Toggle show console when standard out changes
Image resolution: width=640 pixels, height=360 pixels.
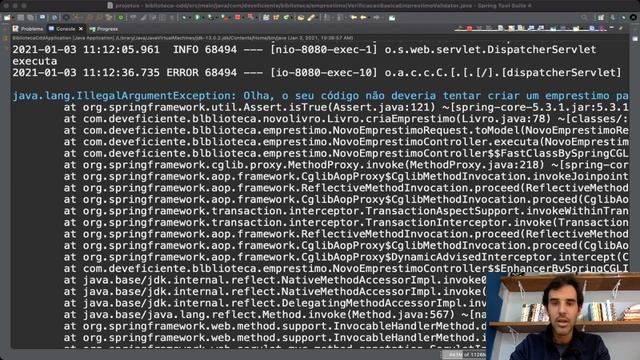(531, 29)
